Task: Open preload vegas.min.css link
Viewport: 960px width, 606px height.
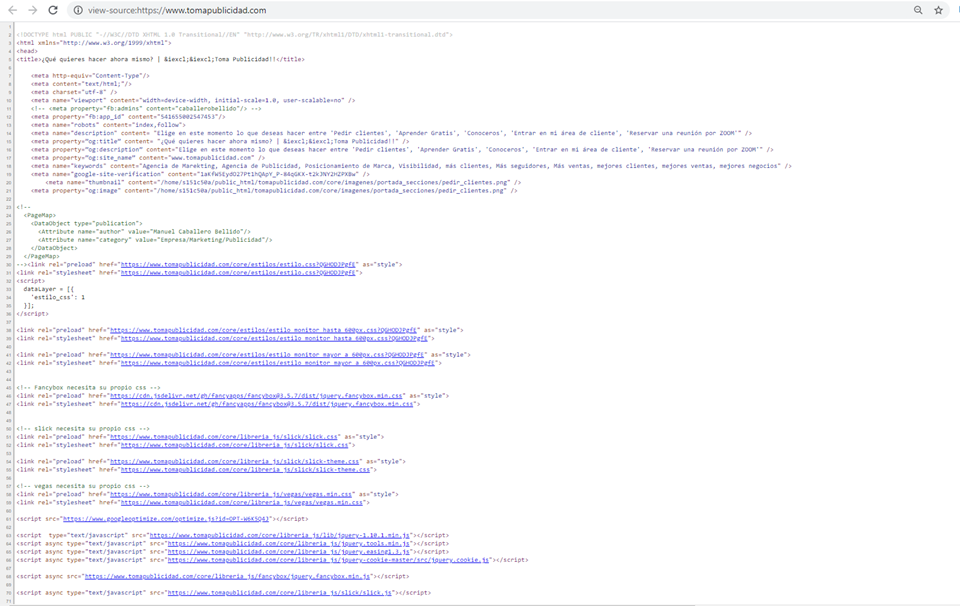Action: (x=231, y=494)
